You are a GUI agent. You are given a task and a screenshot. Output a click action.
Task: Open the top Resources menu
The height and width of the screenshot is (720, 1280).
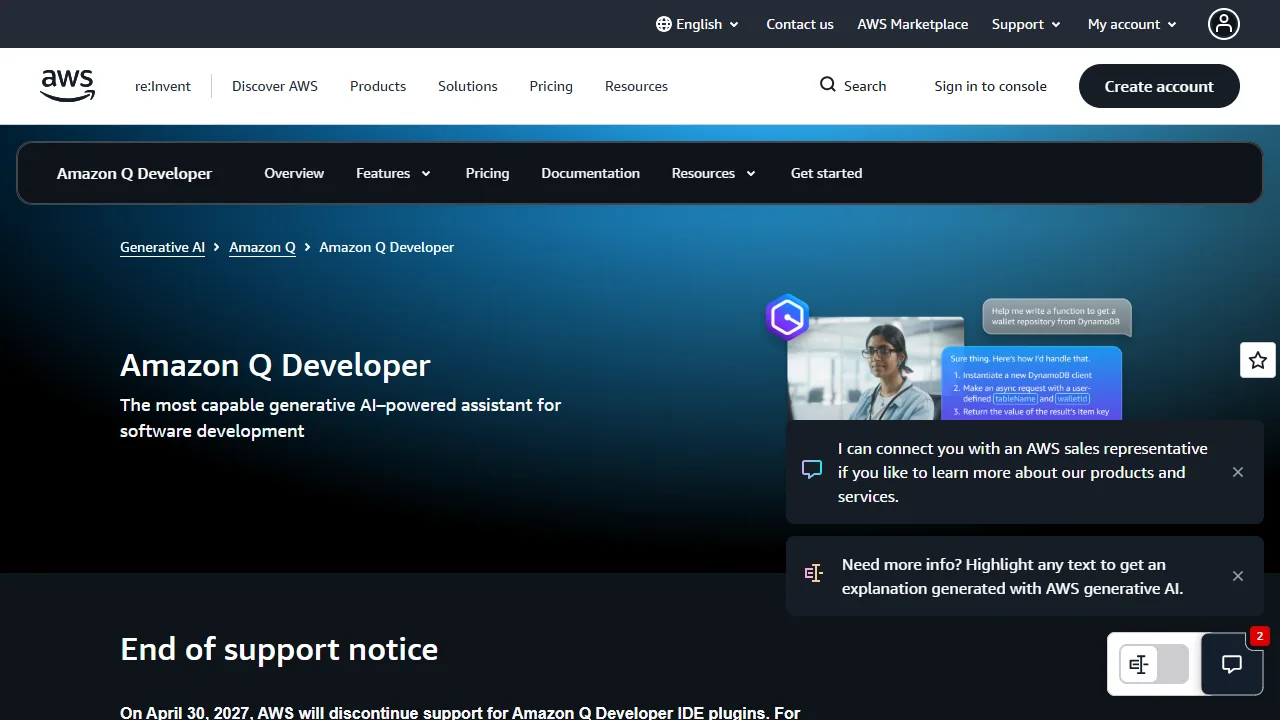[636, 86]
